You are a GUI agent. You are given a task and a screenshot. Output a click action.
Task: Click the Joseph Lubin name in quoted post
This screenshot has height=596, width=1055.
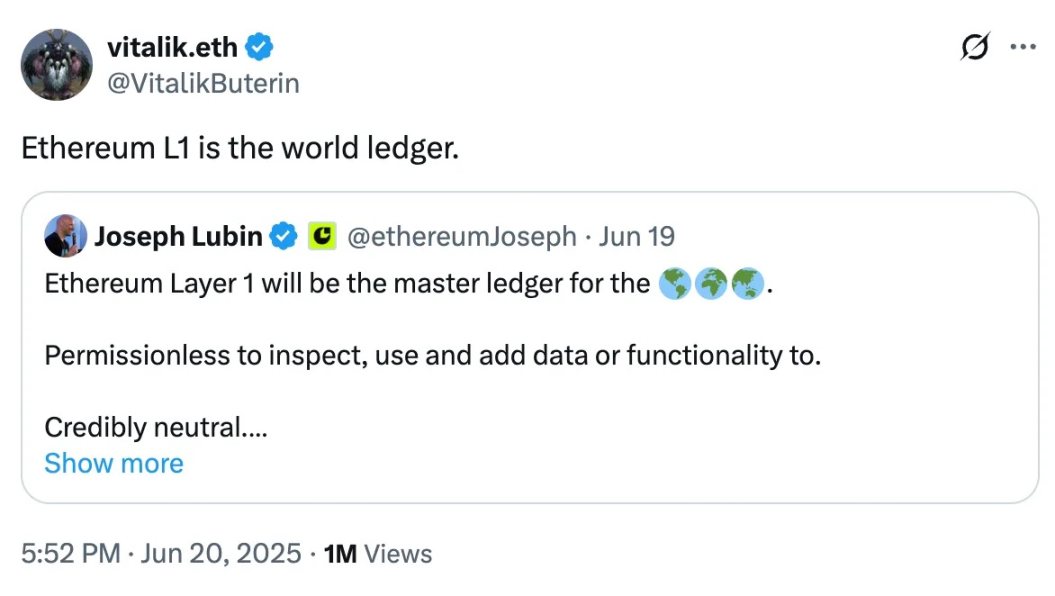[178, 237]
